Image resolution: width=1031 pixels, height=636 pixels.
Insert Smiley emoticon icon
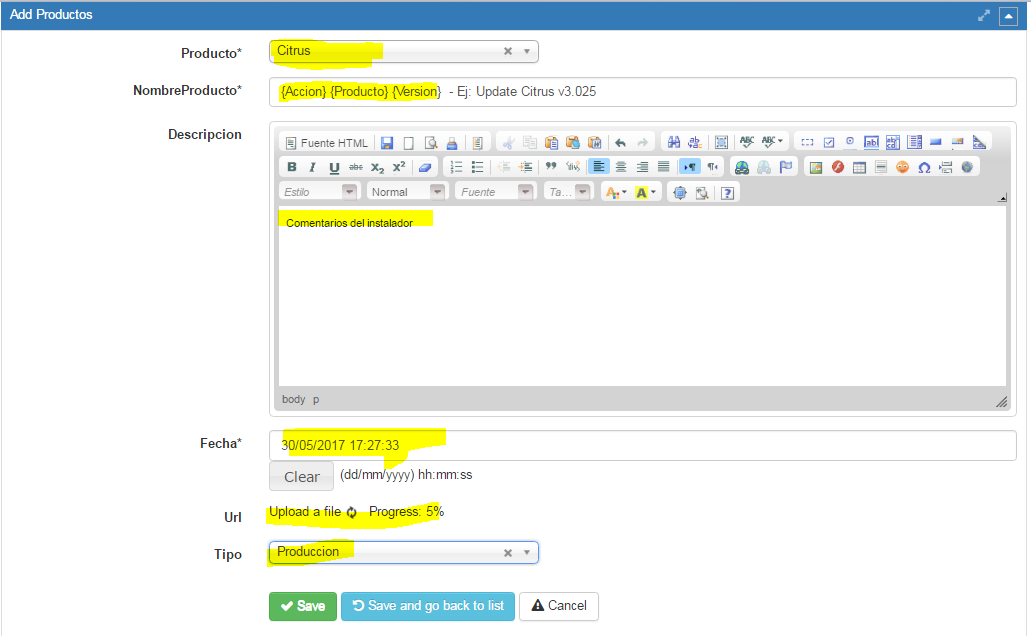click(902, 167)
